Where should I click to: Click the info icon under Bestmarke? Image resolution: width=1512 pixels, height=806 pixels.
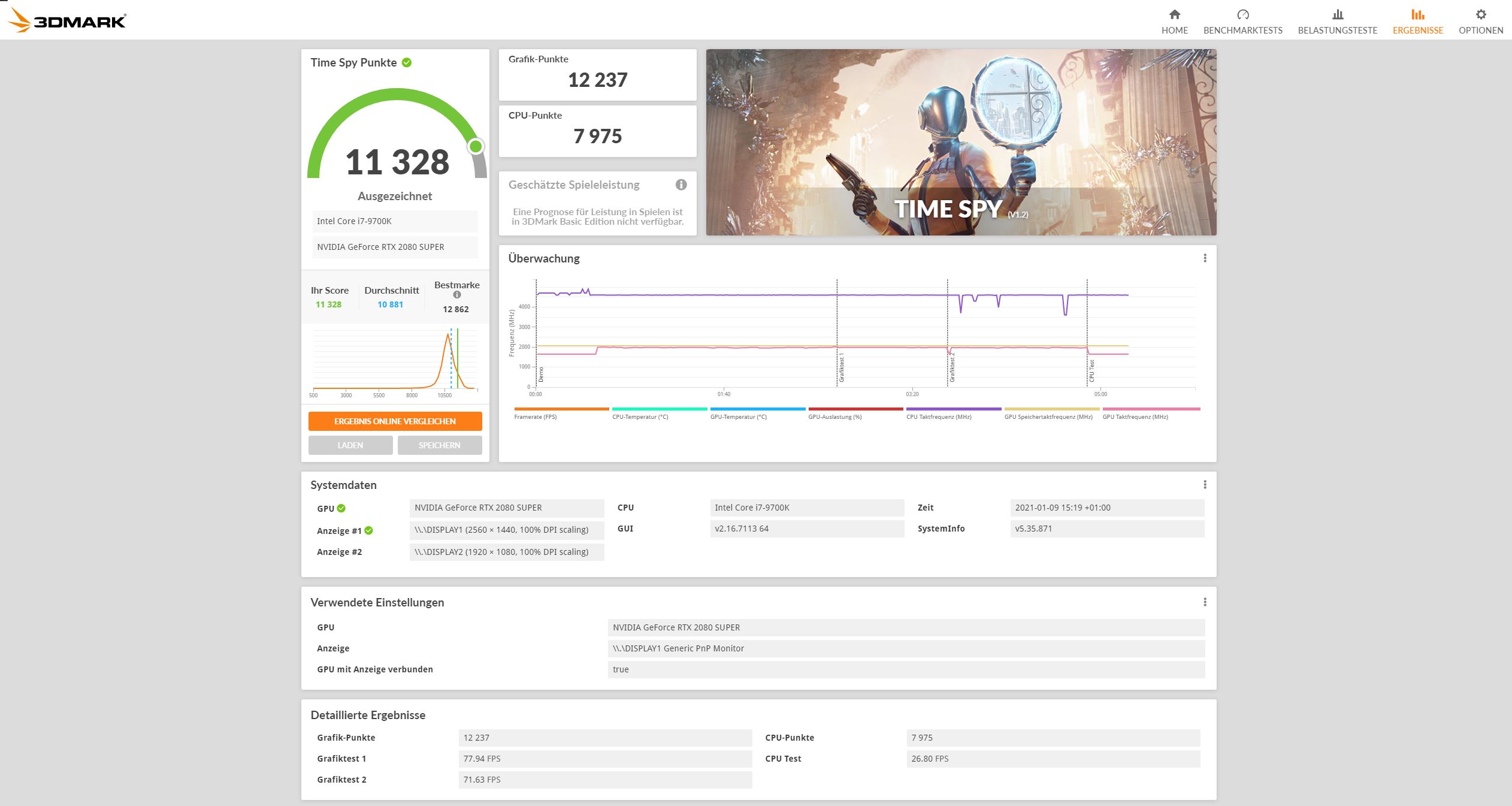[457, 295]
